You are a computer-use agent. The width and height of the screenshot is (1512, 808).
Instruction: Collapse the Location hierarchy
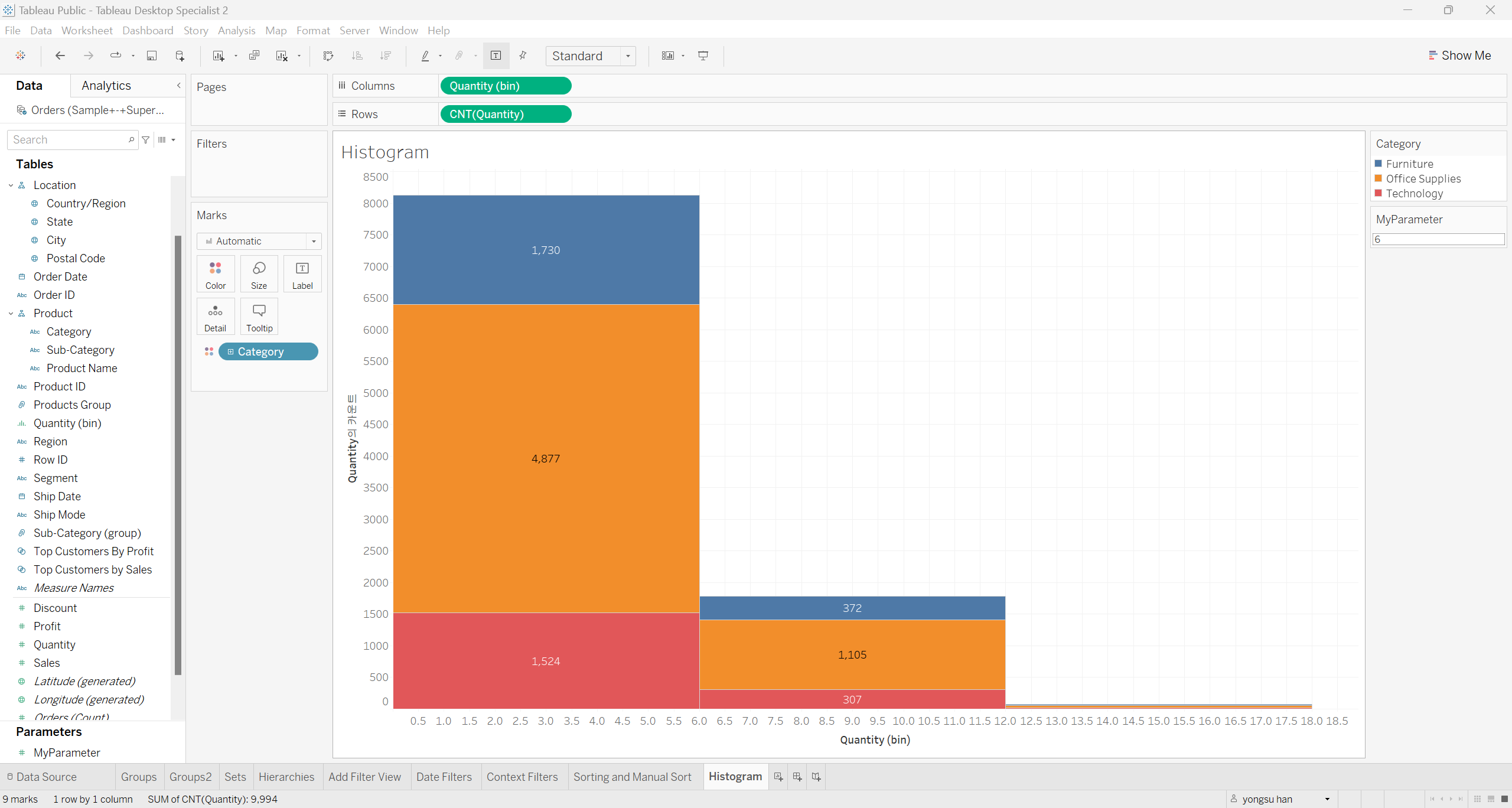pyautogui.click(x=11, y=185)
